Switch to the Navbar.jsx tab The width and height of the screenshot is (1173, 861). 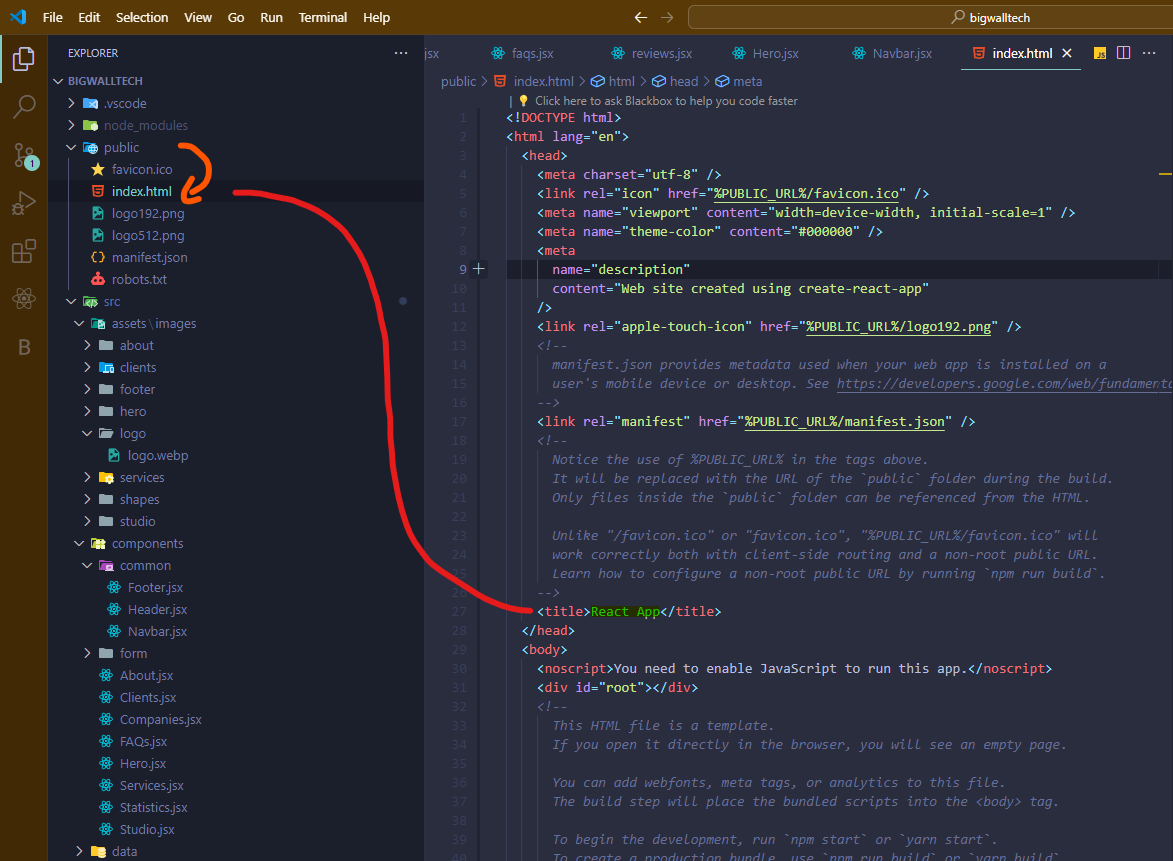(x=901, y=53)
